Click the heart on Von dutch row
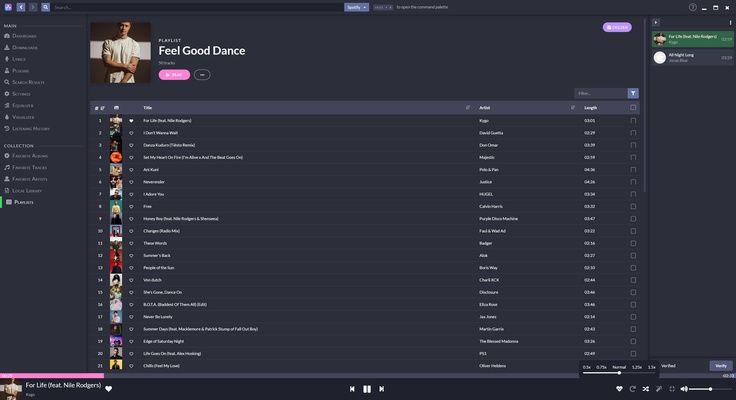Viewport: 736px width, 400px height. click(x=131, y=280)
